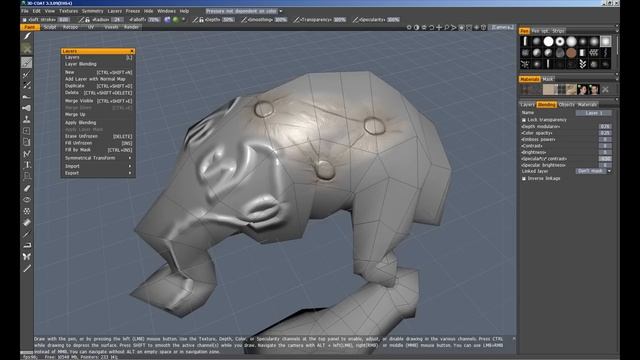Close the Layers popup menu
The height and width of the screenshot is (360, 640).
tap(132, 51)
